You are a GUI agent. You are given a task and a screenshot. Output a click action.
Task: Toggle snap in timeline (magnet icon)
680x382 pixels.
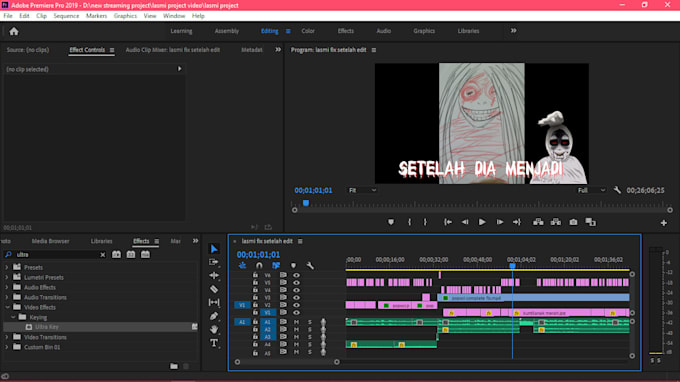pos(259,265)
